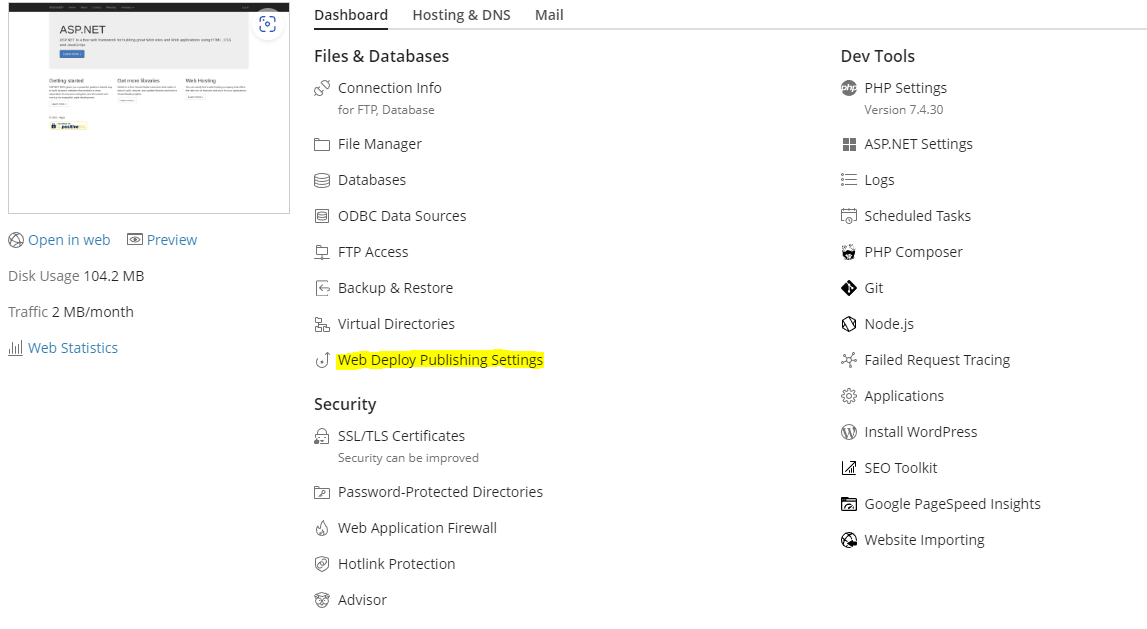Click the ODBC Data Sources icon
The height and width of the screenshot is (629, 1147).
(322, 216)
